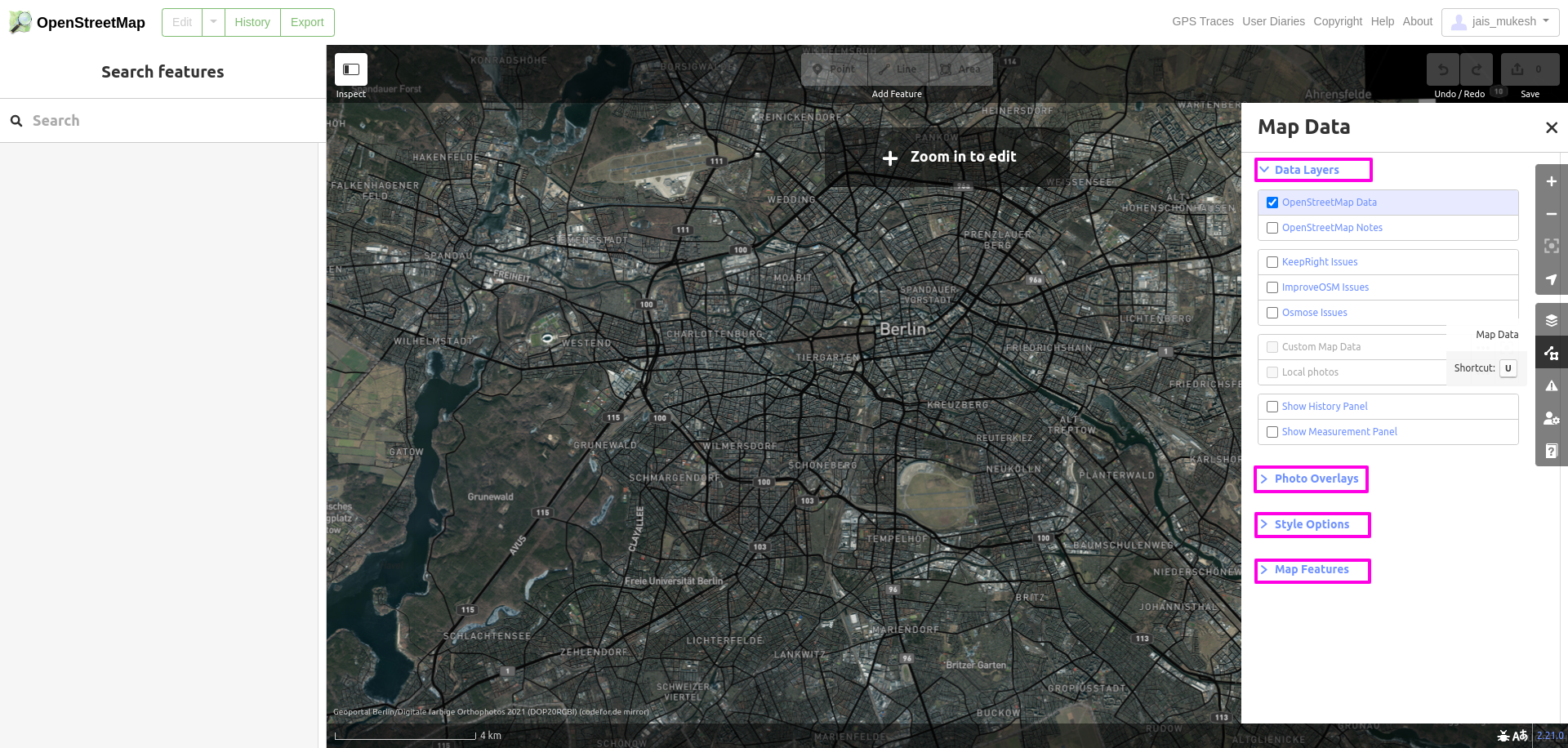Open the Edit dropdown arrow
1568x748 pixels.
pos(213,22)
